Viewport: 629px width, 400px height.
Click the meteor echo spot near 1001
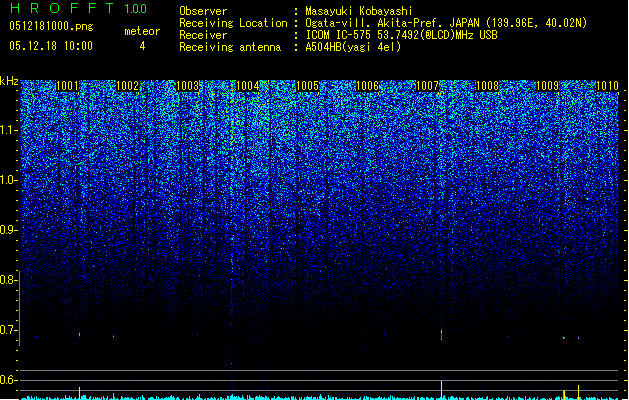79,335
